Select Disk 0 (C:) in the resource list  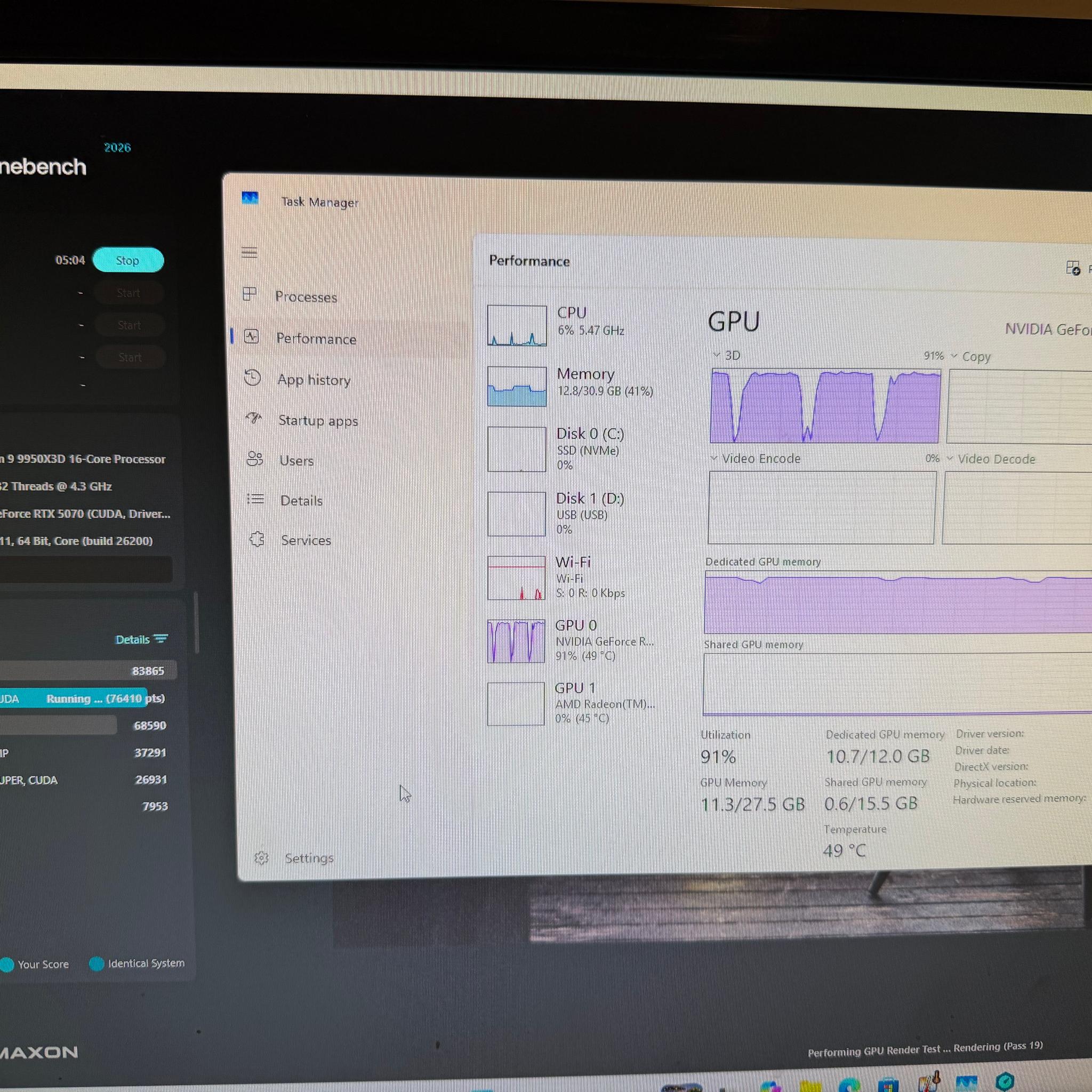click(572, 449)
